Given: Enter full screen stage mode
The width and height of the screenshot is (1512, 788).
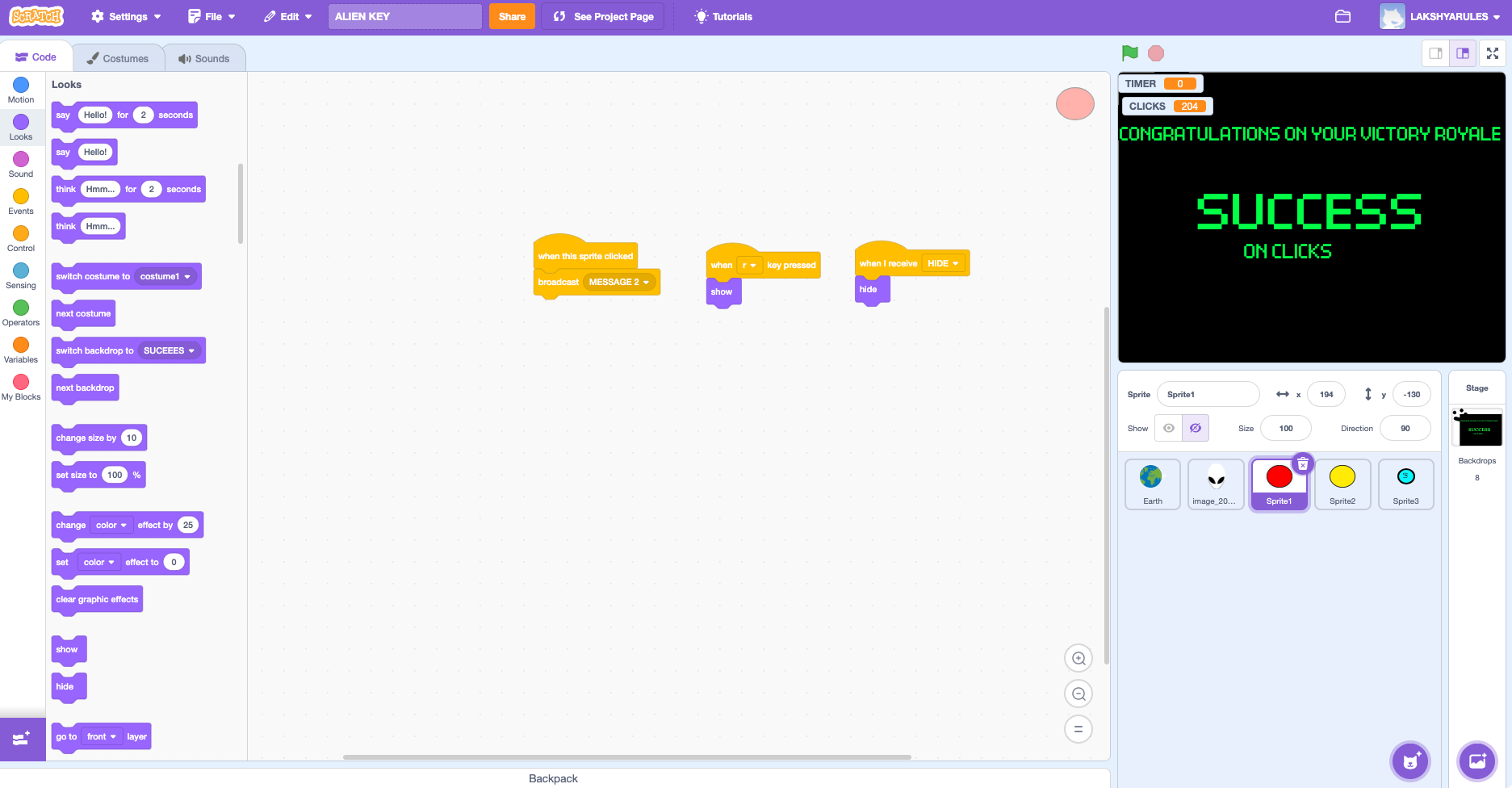Looking at the screenshot, I should (x=1493, y=53).
